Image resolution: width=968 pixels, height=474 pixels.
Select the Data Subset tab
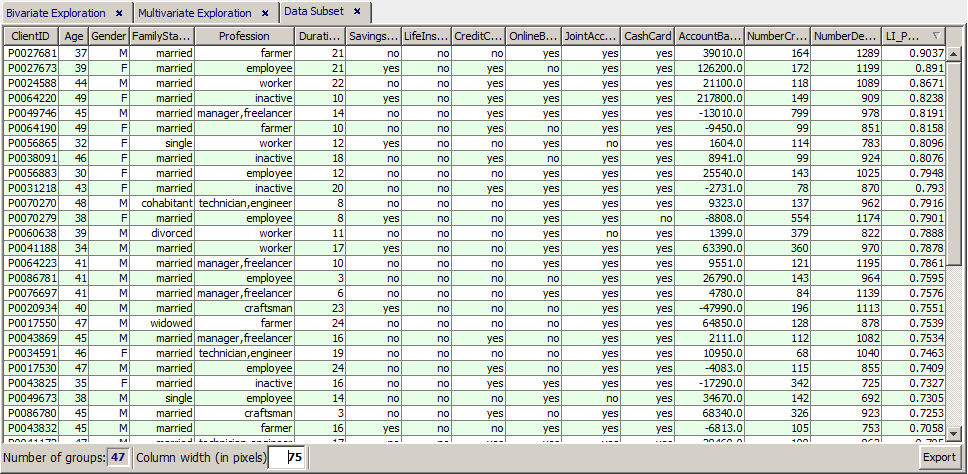314,12
